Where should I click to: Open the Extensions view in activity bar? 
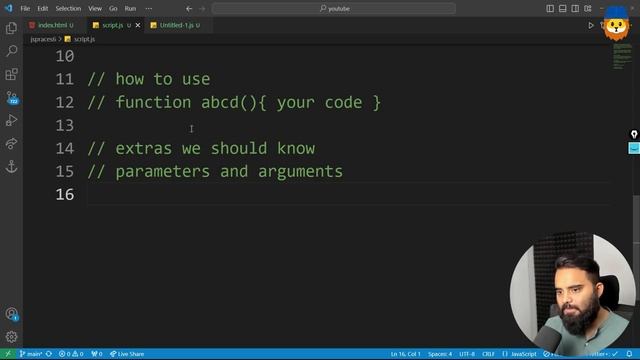pos(11,74)
